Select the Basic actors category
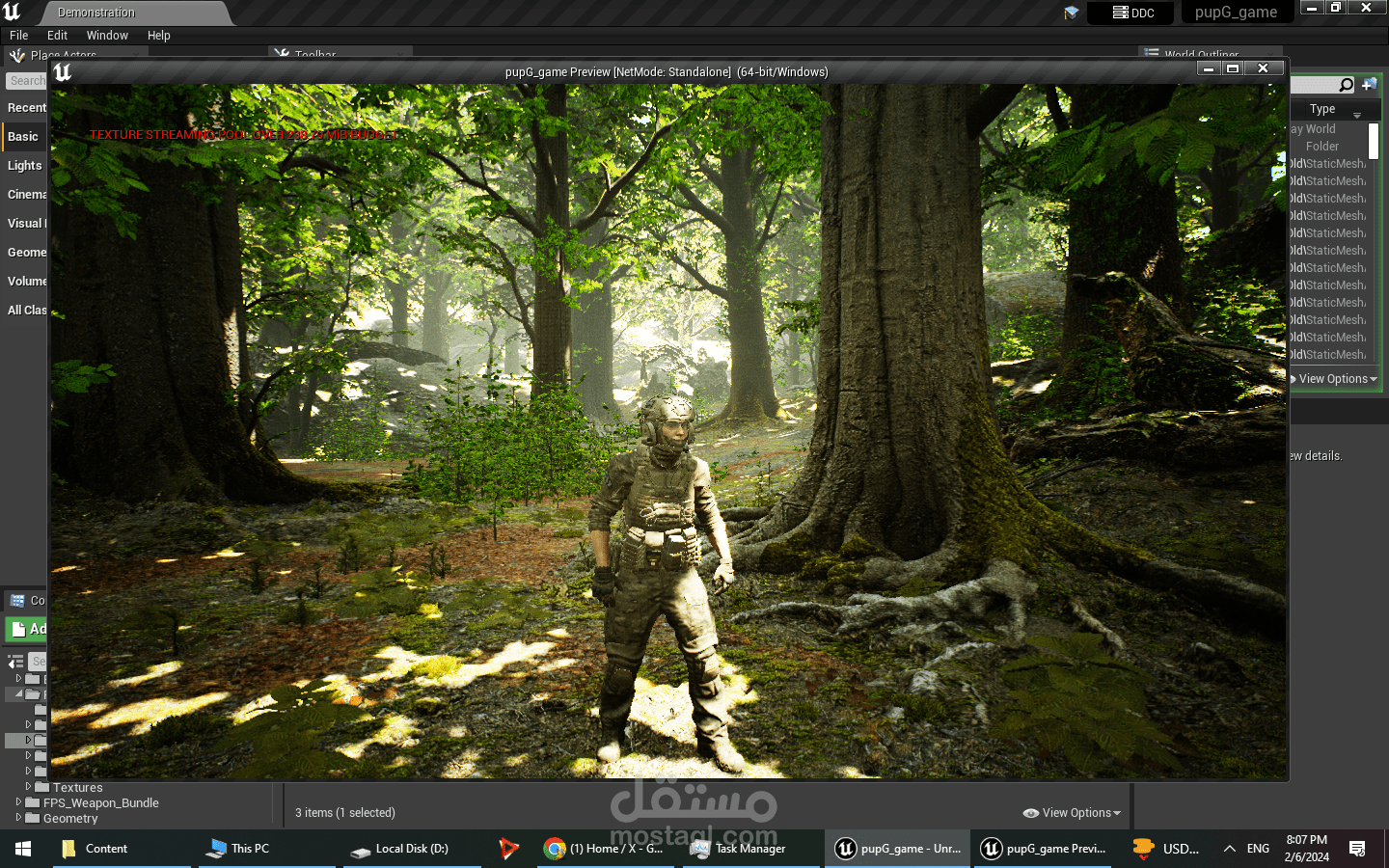This screenshot has height=868, width=1389. click(x=25, y=137)
